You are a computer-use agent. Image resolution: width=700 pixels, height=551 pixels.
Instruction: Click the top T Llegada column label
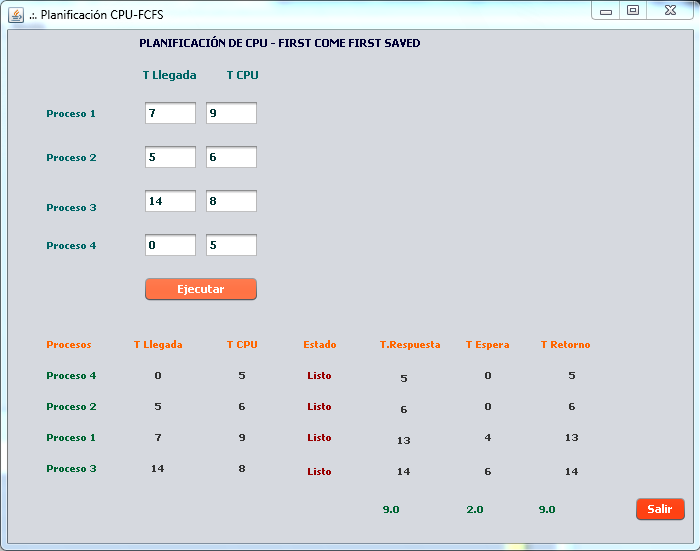click(170, 75)
